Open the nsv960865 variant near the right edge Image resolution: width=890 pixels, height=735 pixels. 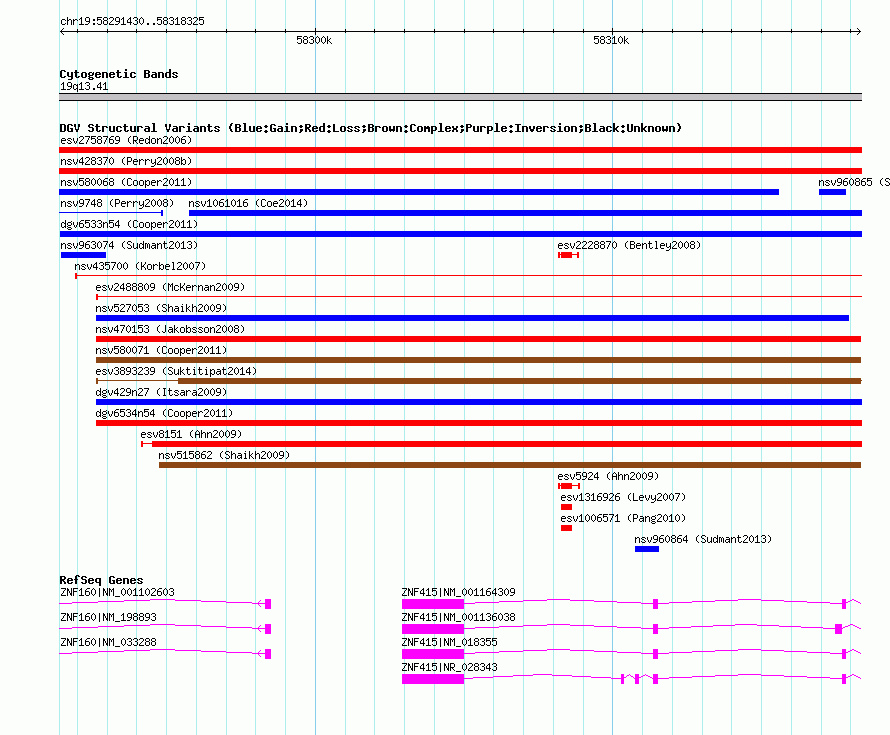coord(832,192)
